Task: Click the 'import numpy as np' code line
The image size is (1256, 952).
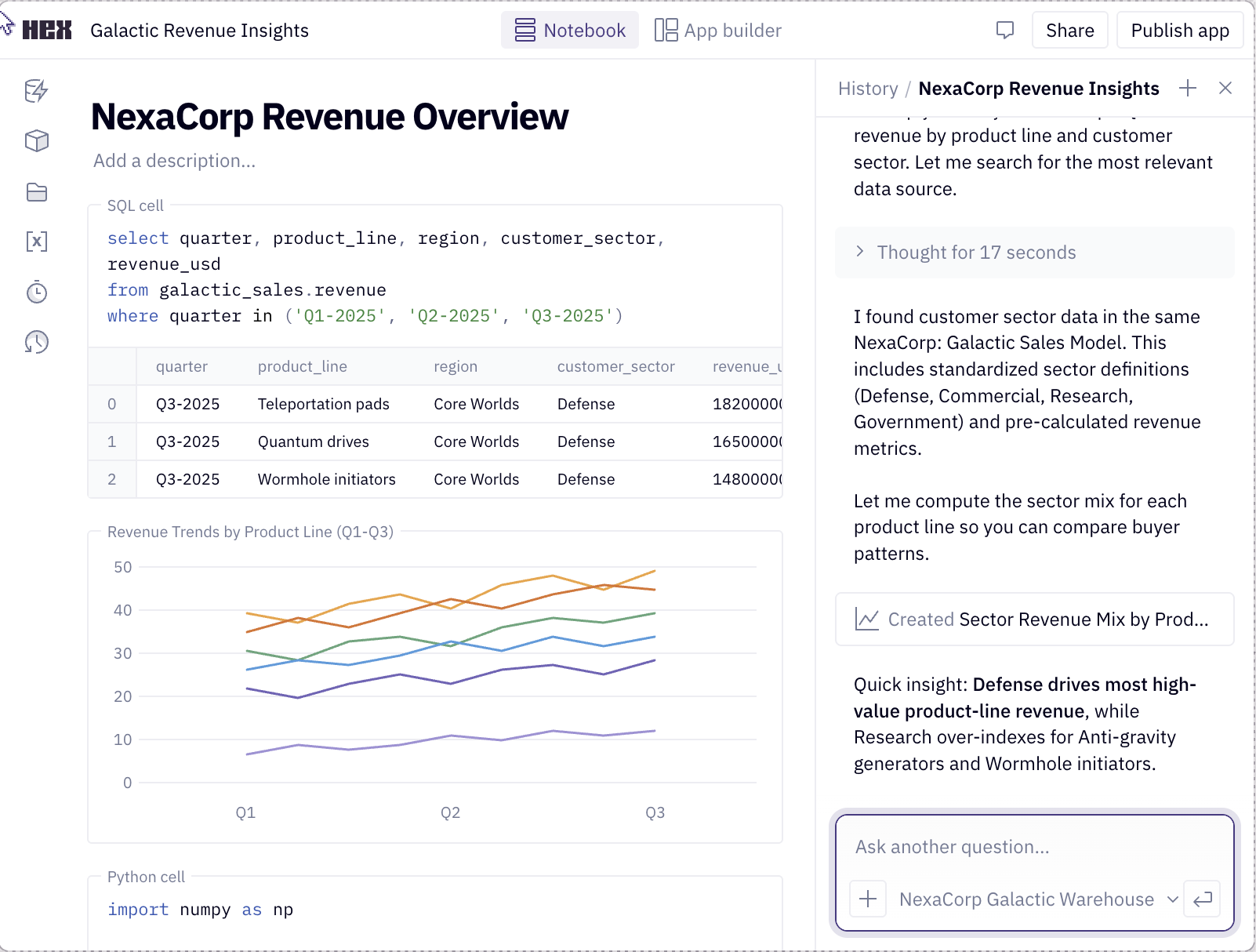Action: coord(201,910)
